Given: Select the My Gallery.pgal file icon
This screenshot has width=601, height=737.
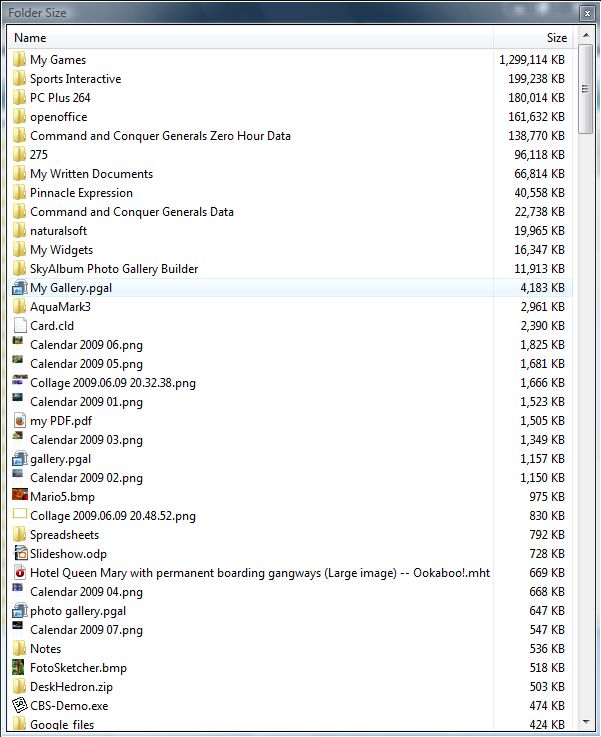Looking at the screenshot, I should 20,288.
